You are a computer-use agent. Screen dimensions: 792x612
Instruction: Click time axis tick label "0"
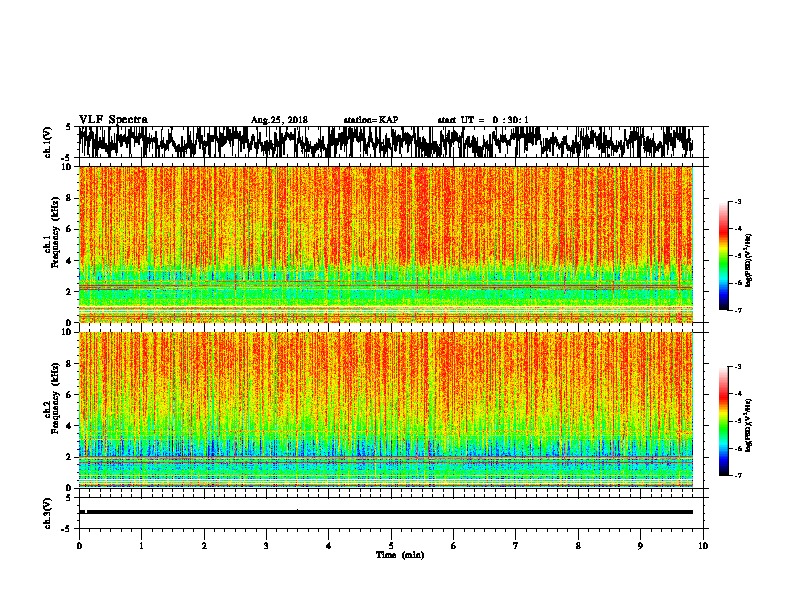[x=79, y=546]
